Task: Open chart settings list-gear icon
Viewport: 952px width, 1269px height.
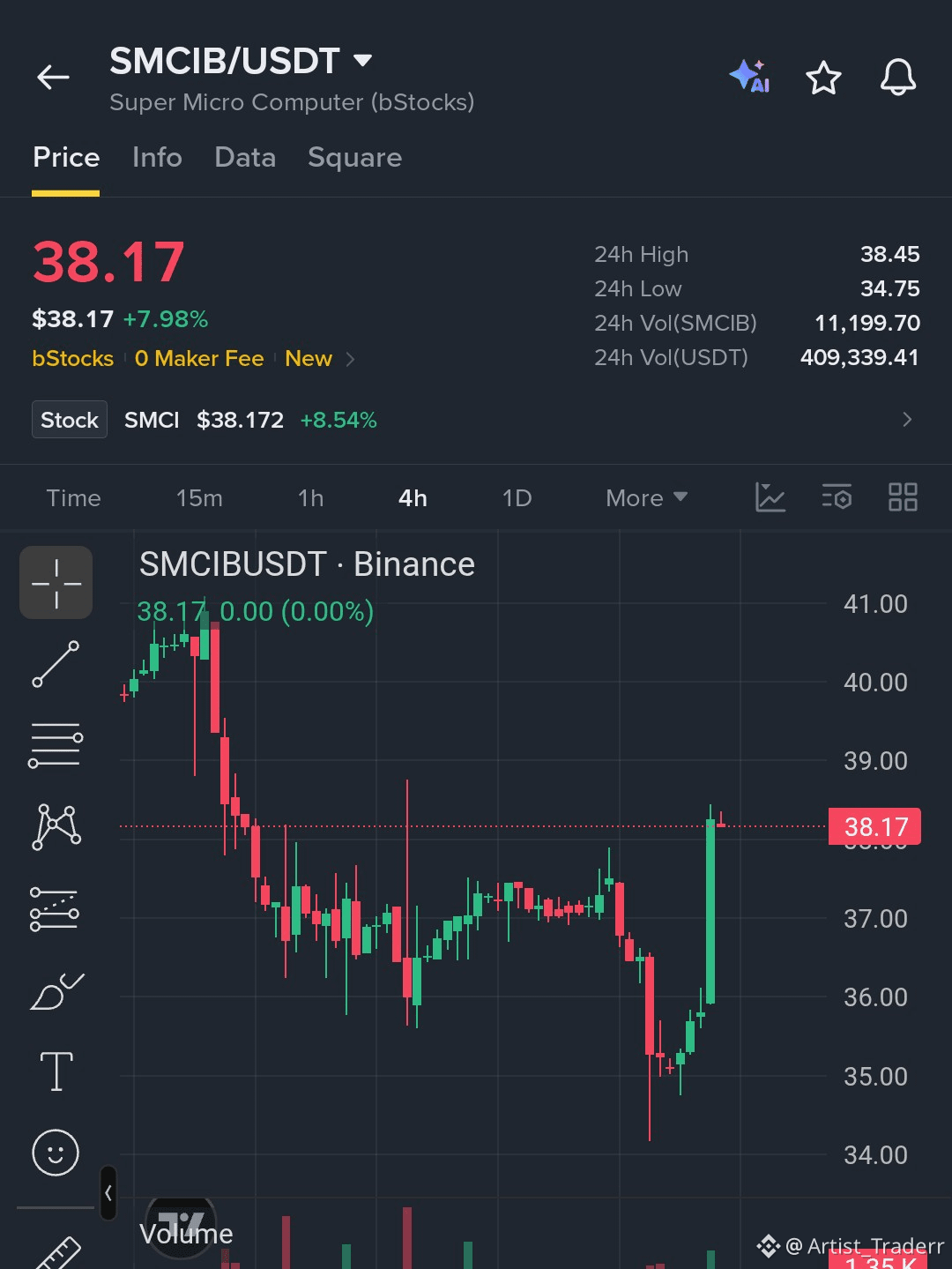Action: 837,497
